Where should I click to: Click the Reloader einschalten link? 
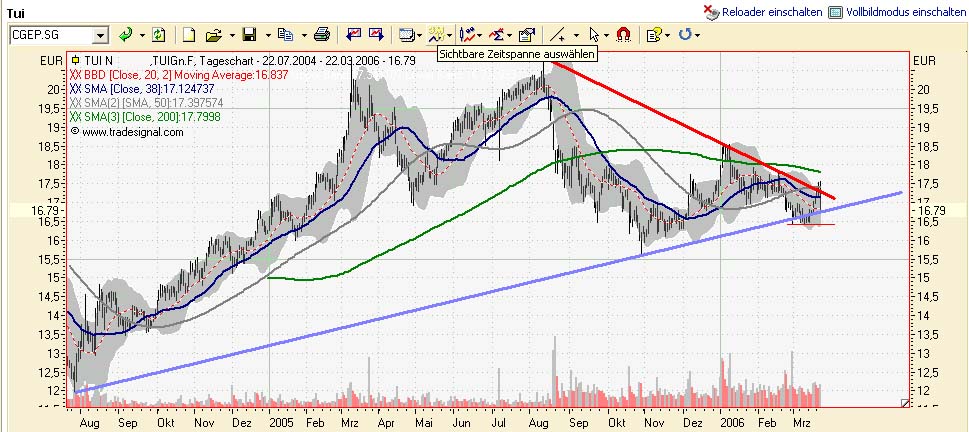(772, 12)
